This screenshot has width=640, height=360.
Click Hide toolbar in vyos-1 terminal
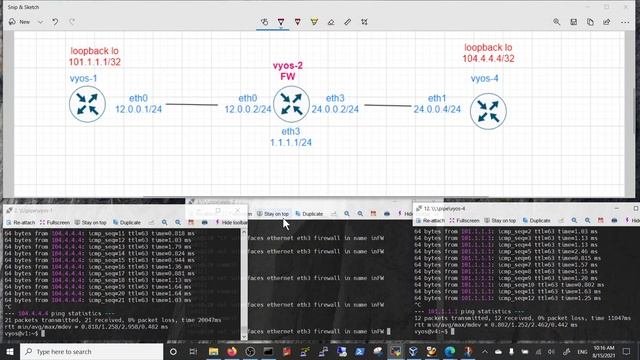click(231, 222)
